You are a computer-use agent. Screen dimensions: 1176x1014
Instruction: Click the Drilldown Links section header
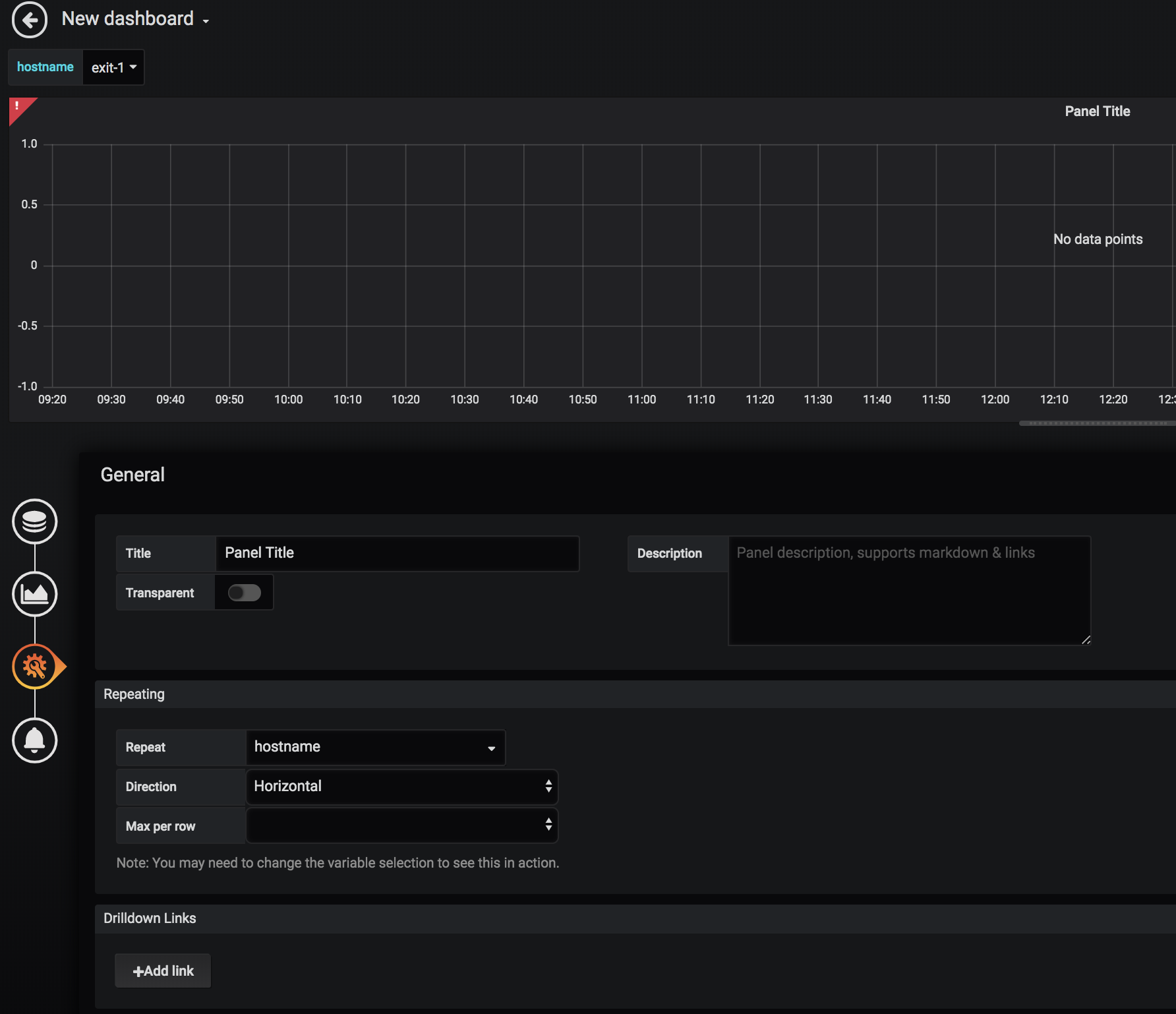[x=150, y=918]
